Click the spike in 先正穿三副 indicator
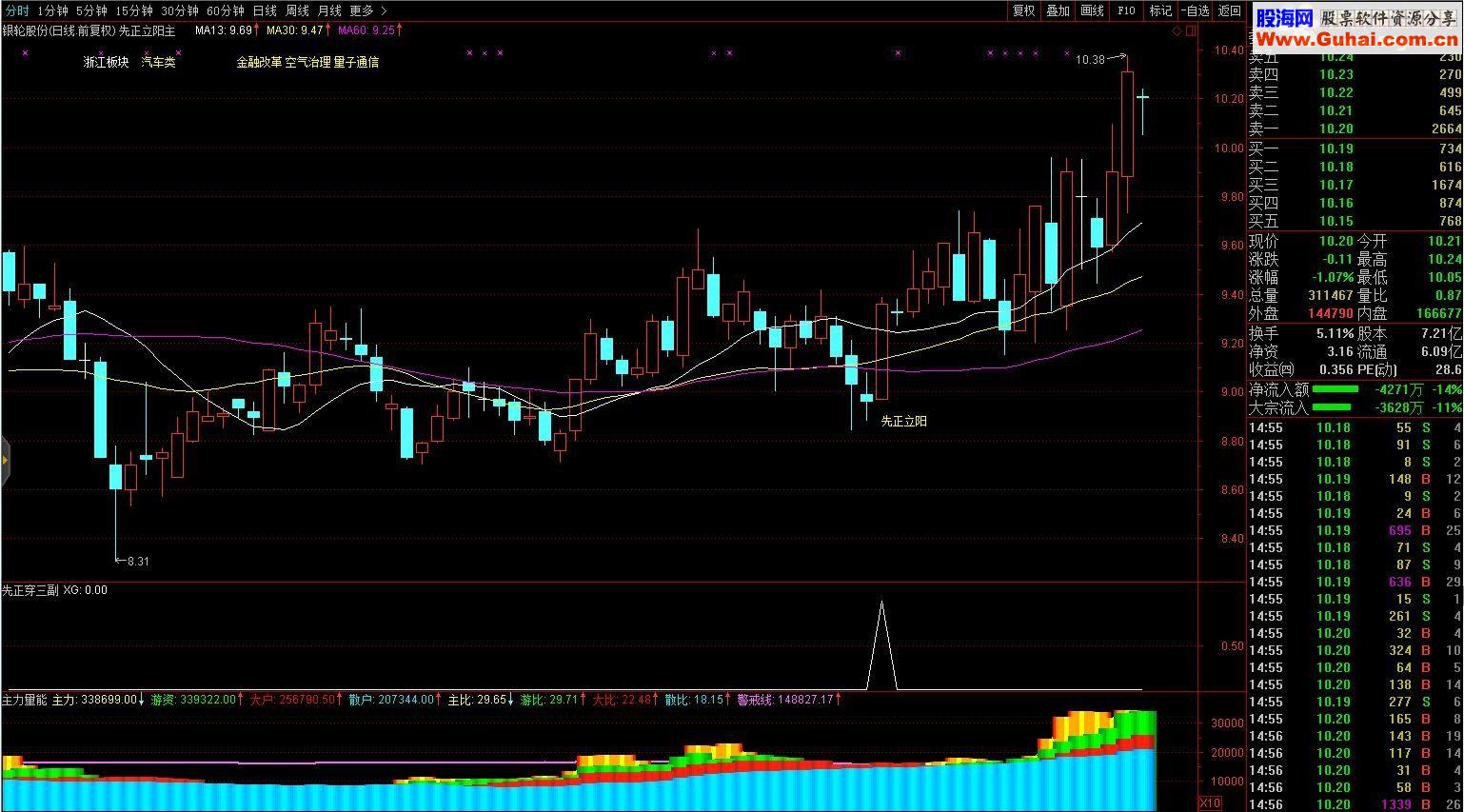The width and height of the screenshot is (1464, 812). tap(881, 644)
